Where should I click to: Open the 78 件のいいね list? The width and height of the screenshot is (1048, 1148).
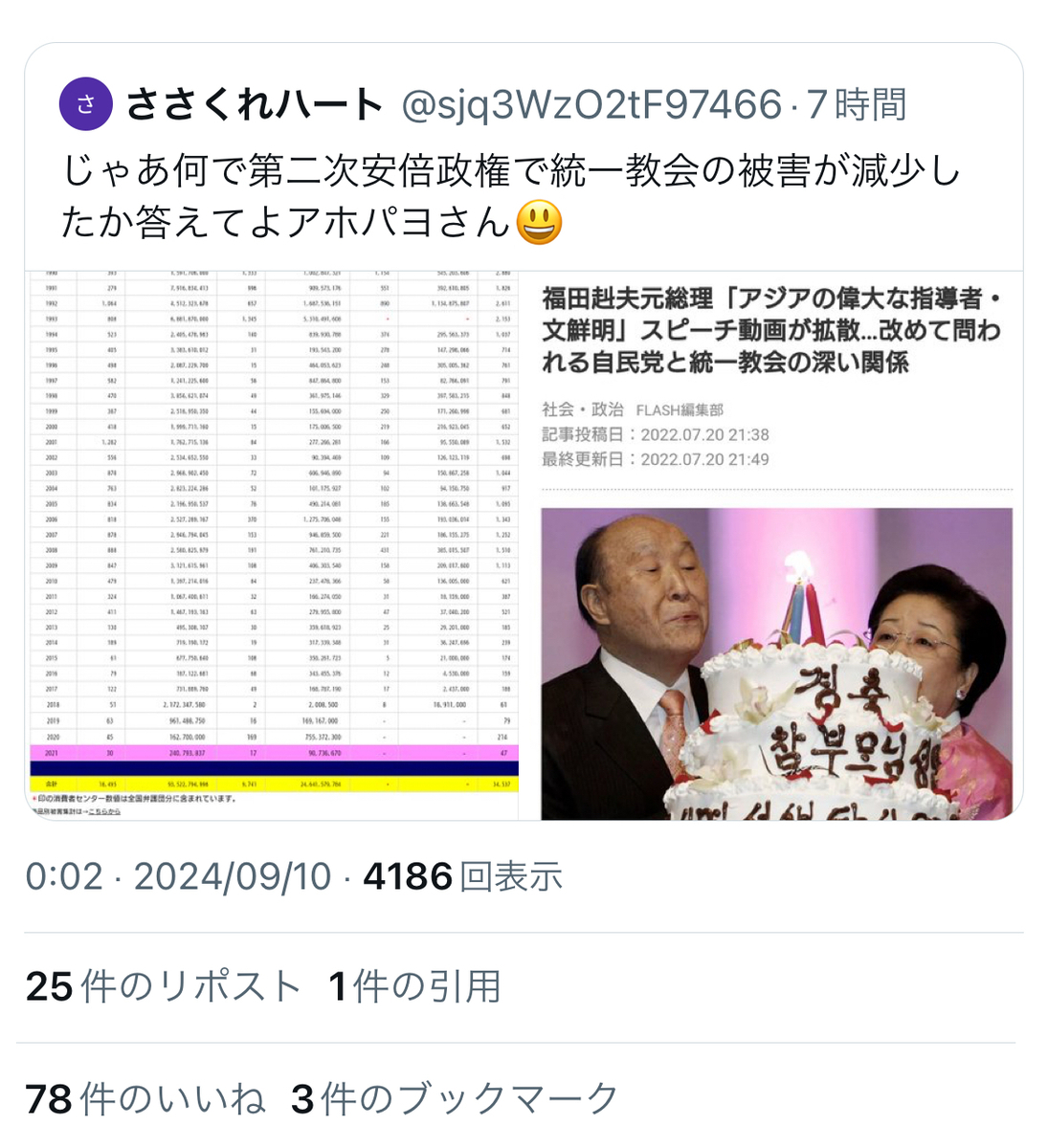point(145,1098)
